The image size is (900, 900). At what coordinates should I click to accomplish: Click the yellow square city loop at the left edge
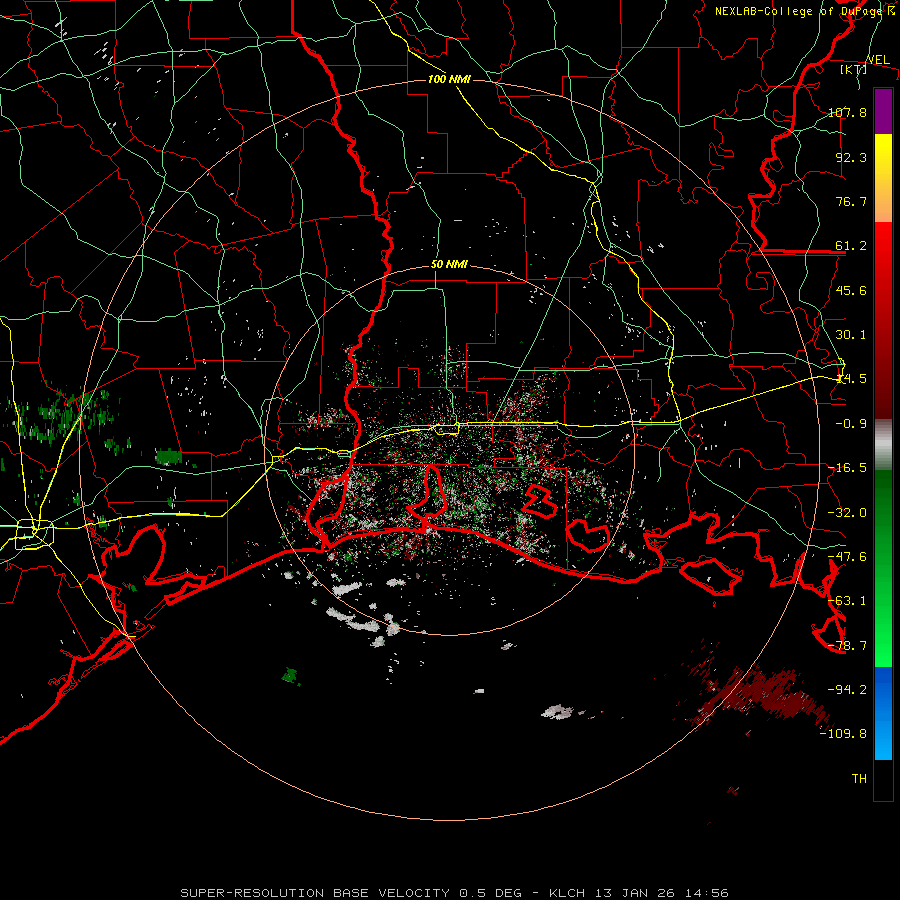[34, 534]
